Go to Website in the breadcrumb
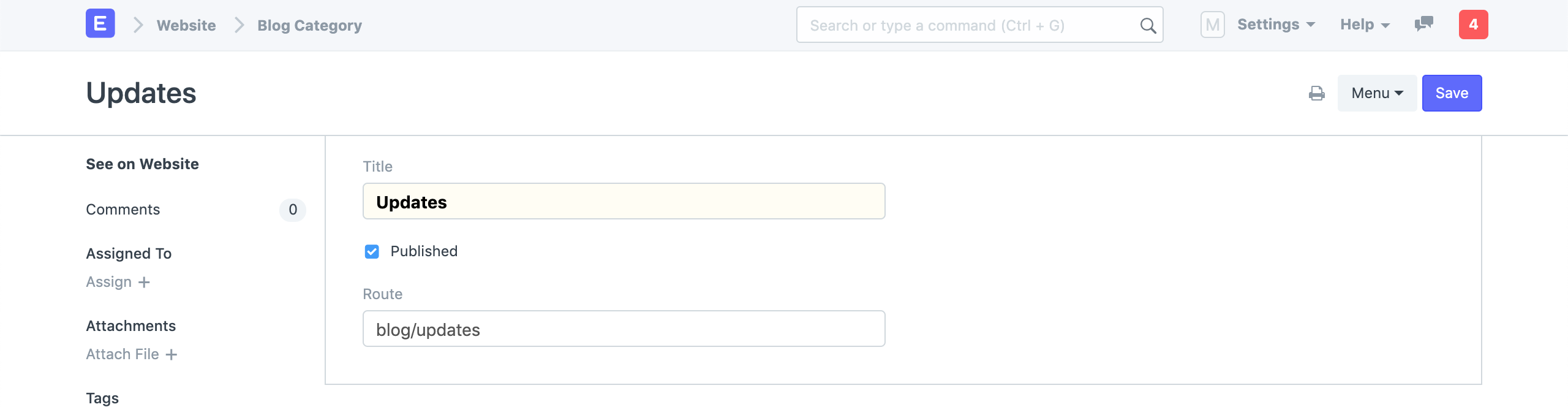Viewport: 1568px width, 407px height. click(x=186, y=25)
